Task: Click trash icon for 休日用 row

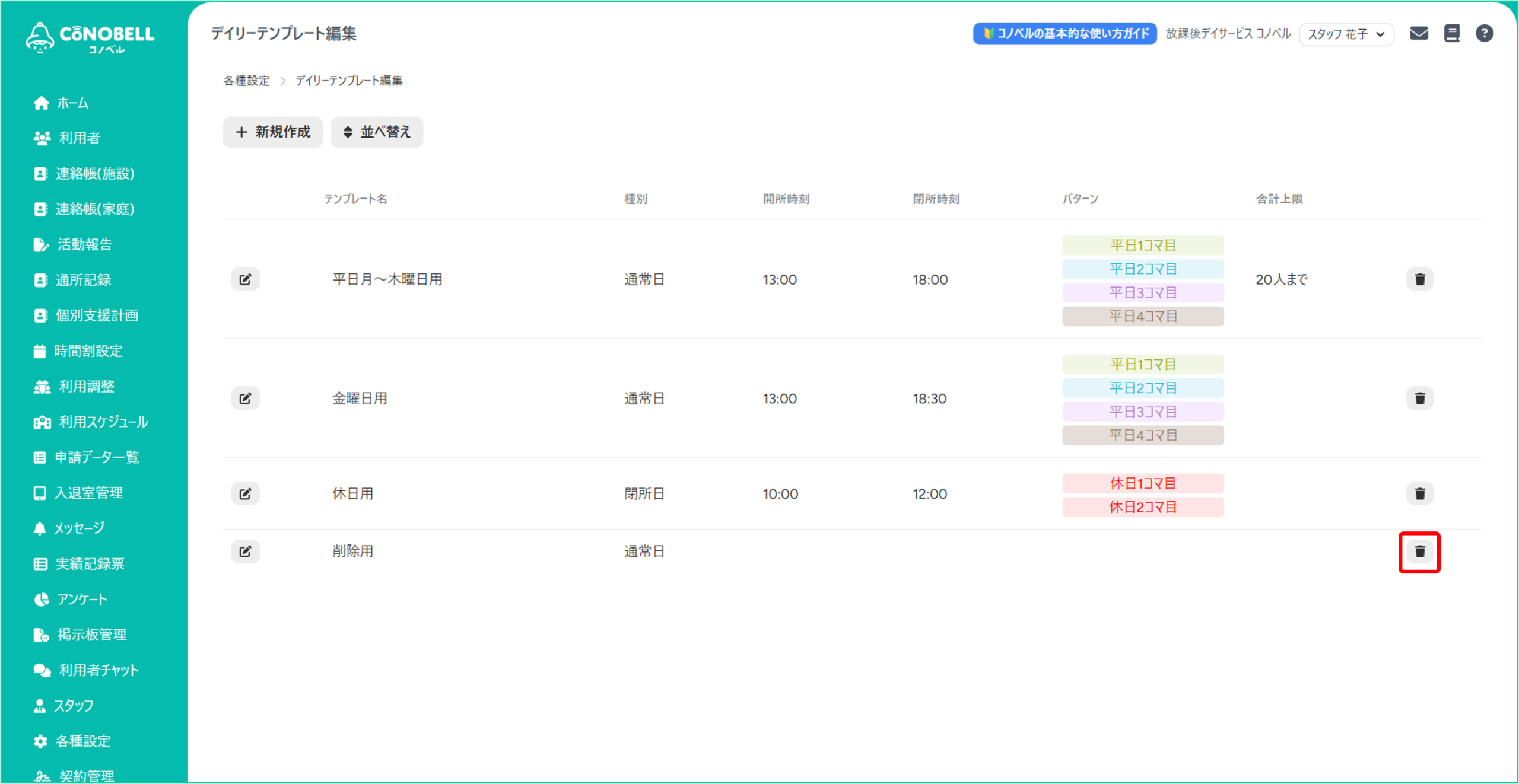Action: click(x=1419, y=494)
